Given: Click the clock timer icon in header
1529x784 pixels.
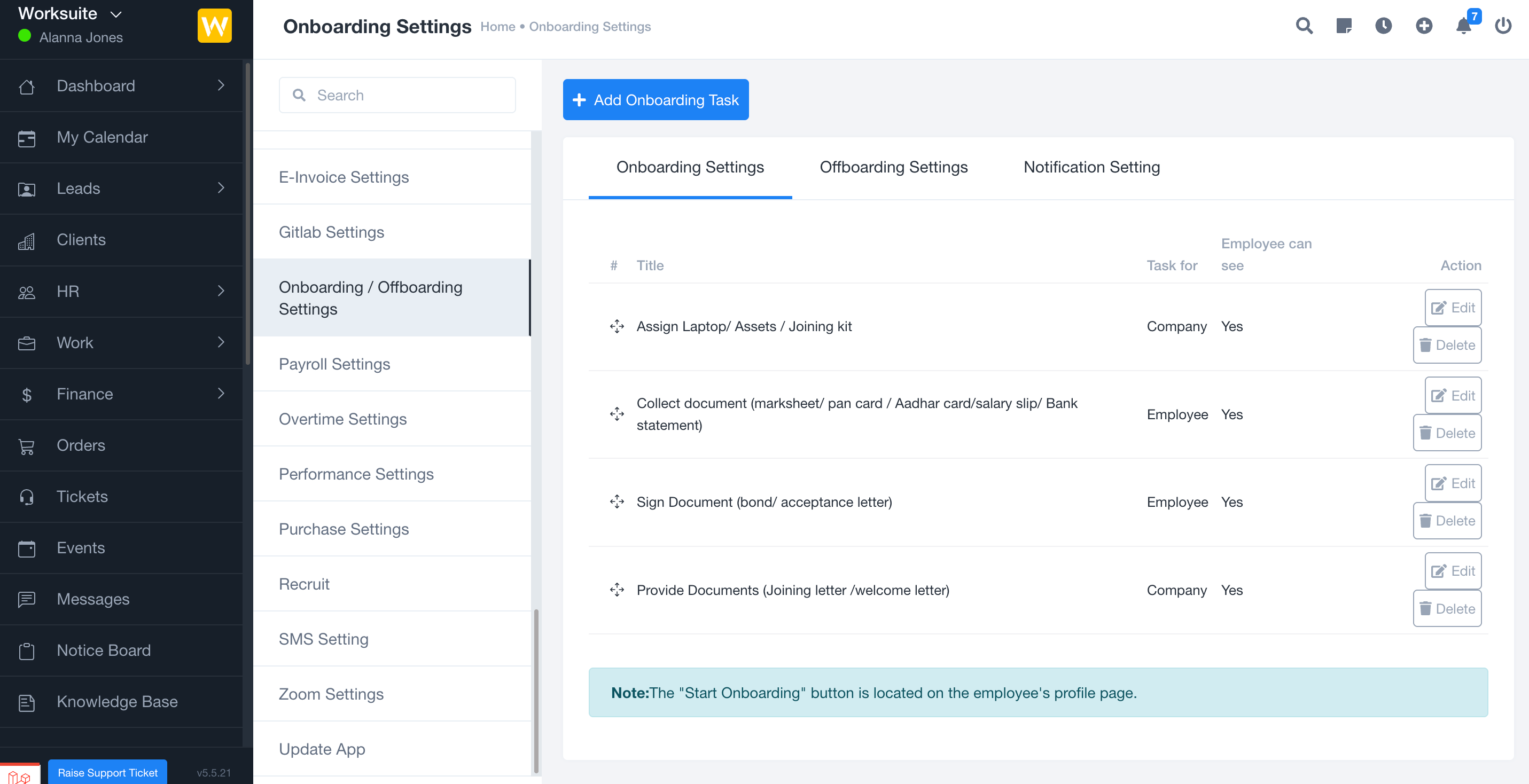Looking at the screenshot, I should coord(1383,26).
